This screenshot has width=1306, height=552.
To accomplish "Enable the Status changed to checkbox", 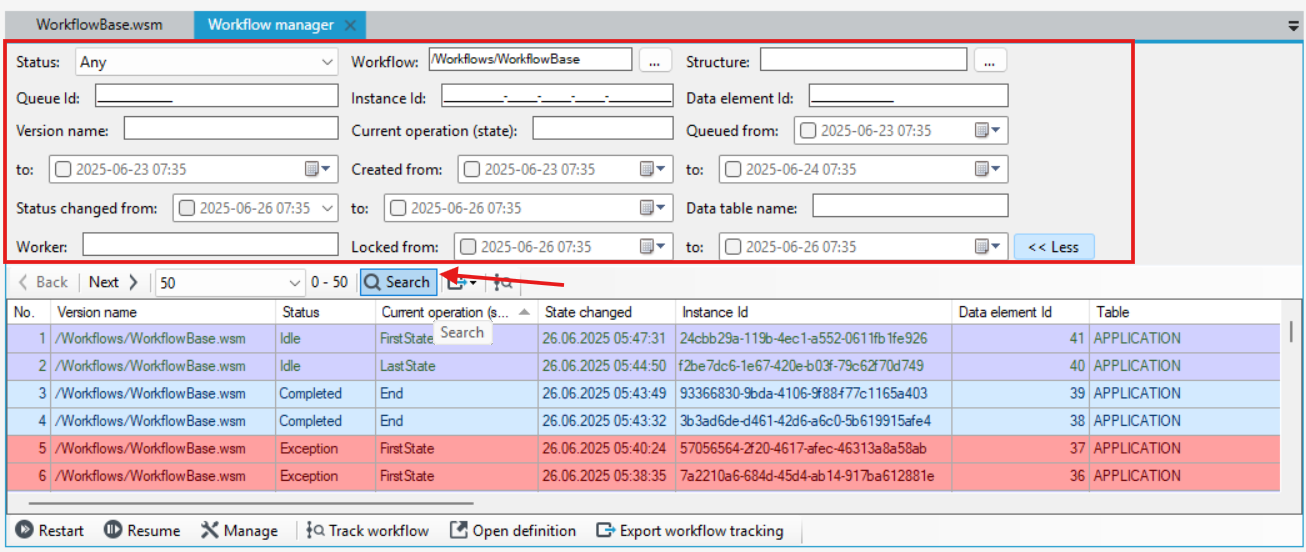I will click(x=398, y=208).
